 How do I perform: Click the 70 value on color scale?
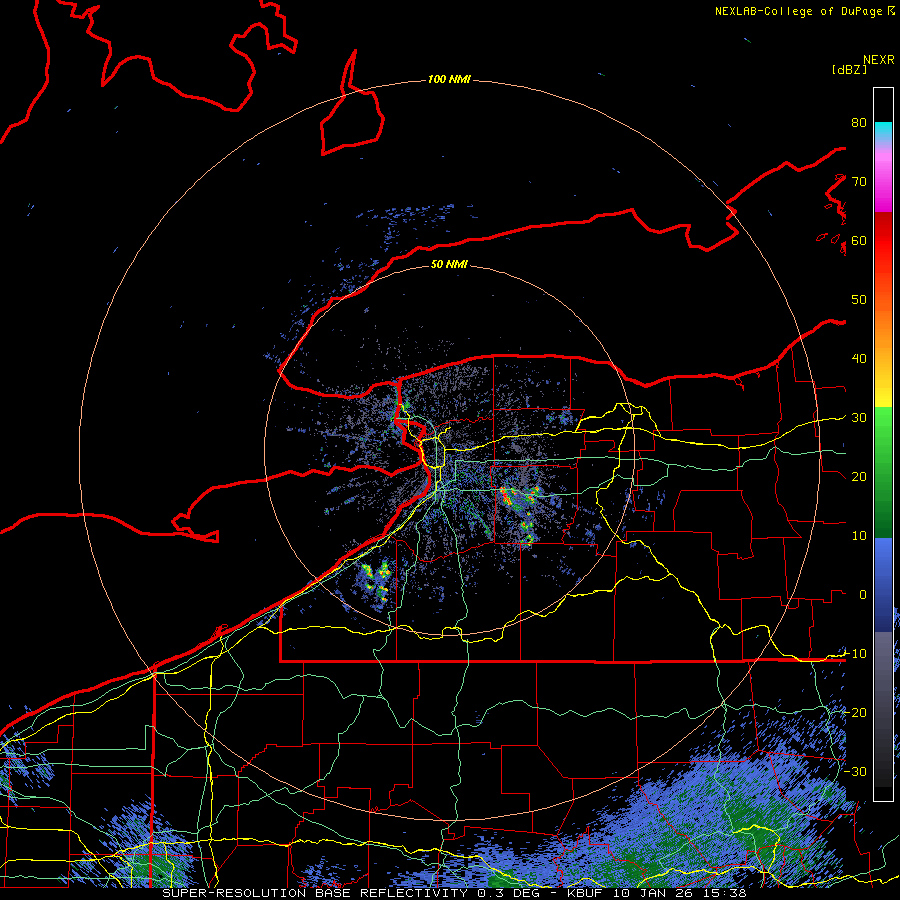click(859, 181)
